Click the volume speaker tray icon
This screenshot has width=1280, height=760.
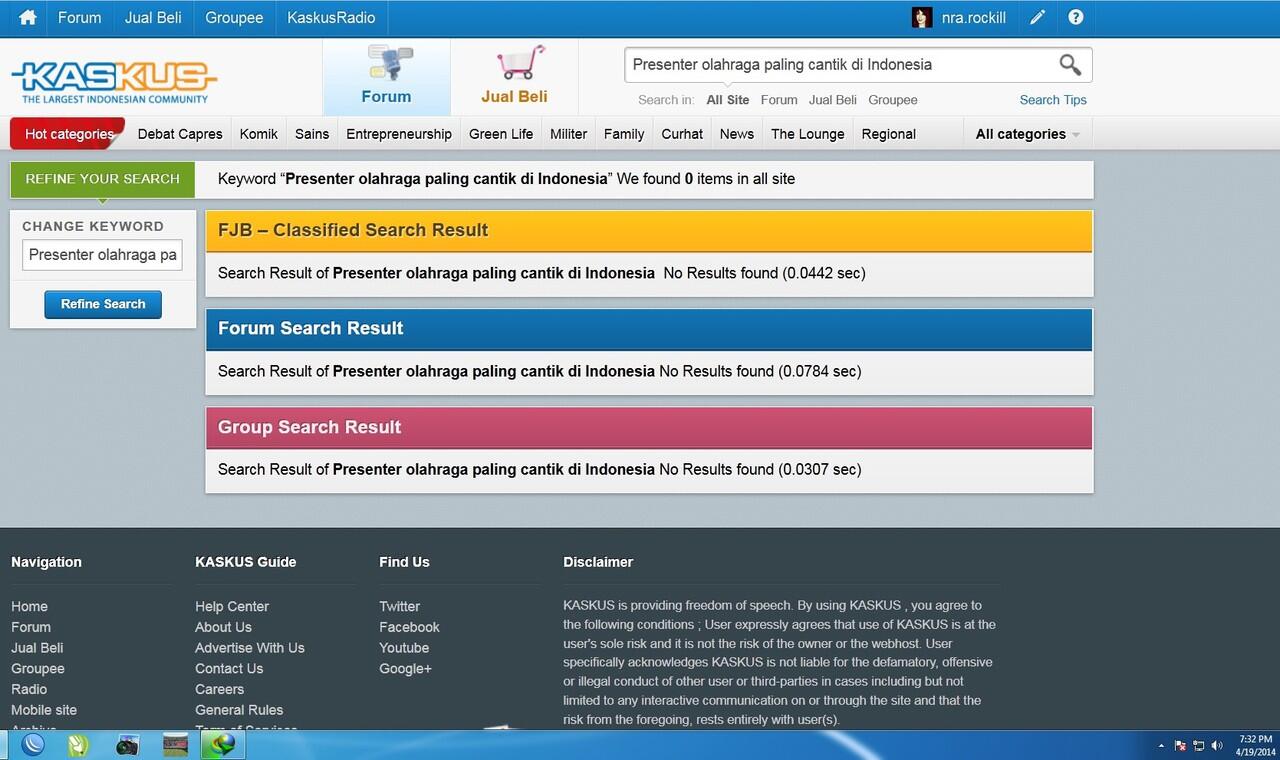(x=1217, y=746)
